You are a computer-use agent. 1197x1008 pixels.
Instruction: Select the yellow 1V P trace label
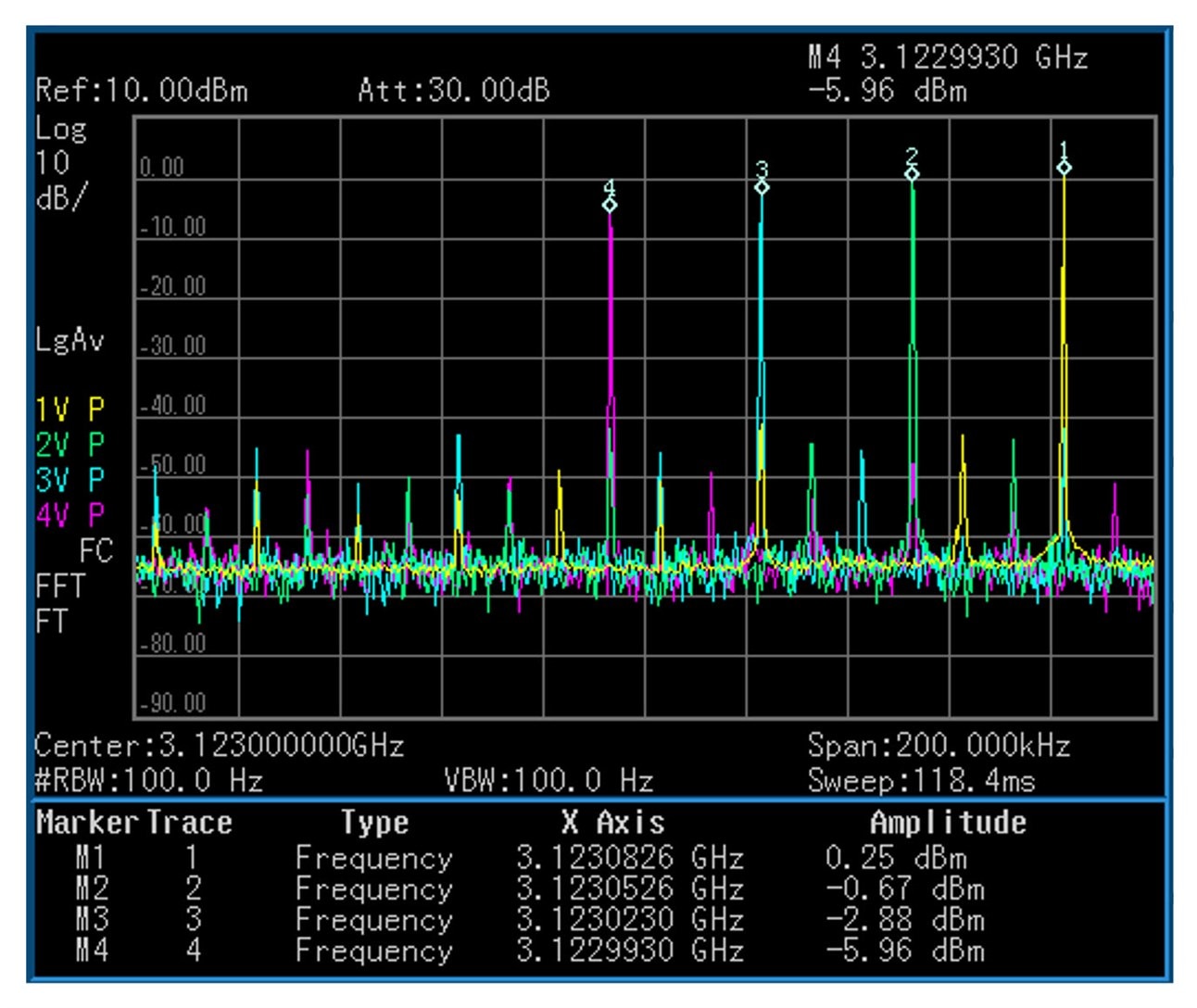coord(70,409)
